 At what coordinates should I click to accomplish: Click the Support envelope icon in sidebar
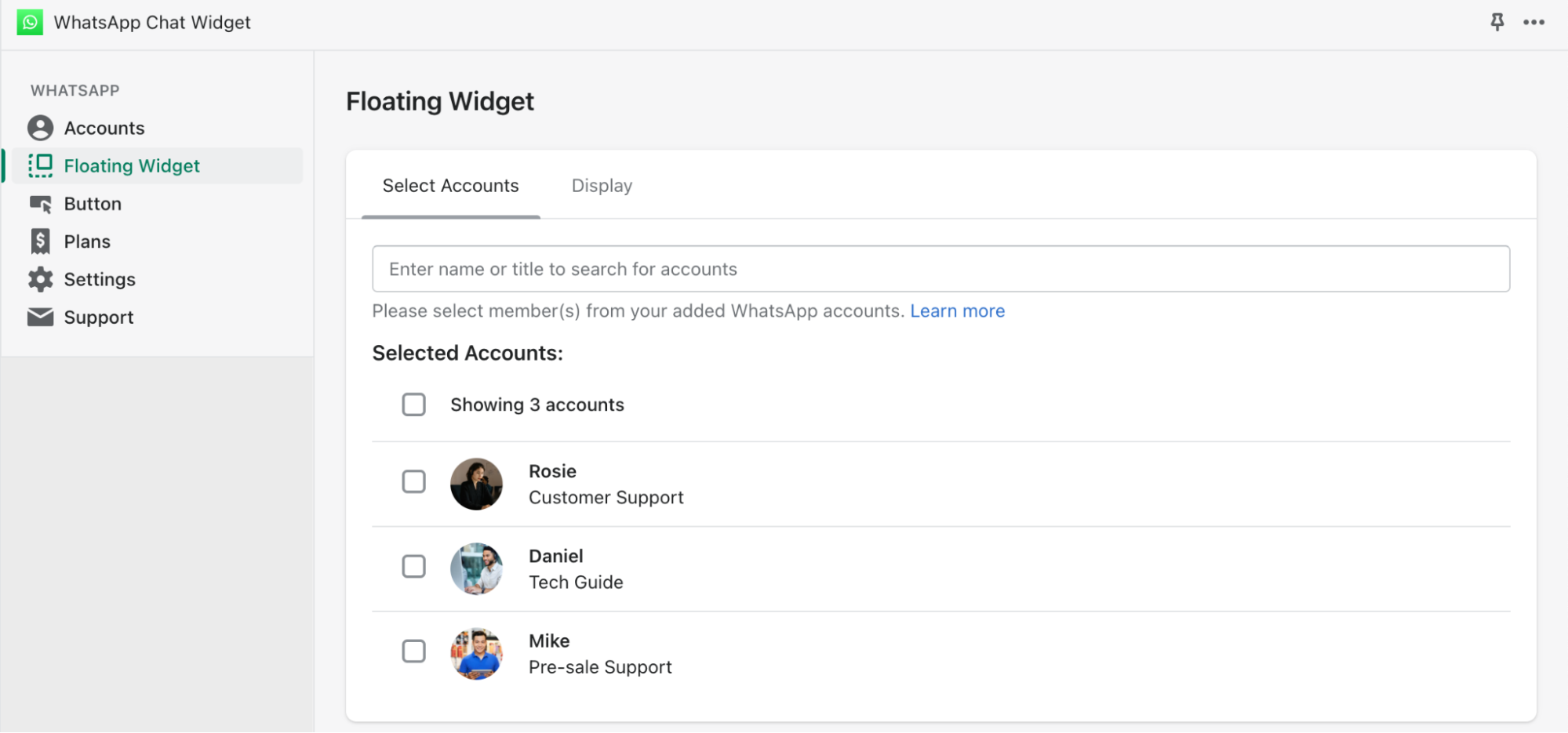[x=40, y=317]
